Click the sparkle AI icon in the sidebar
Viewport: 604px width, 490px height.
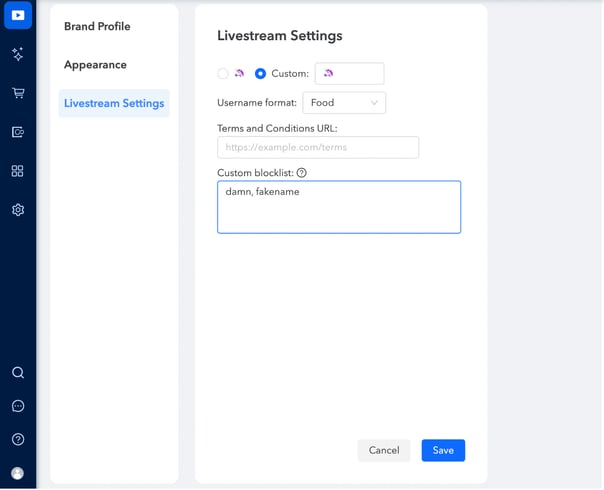tap(18, 55)
